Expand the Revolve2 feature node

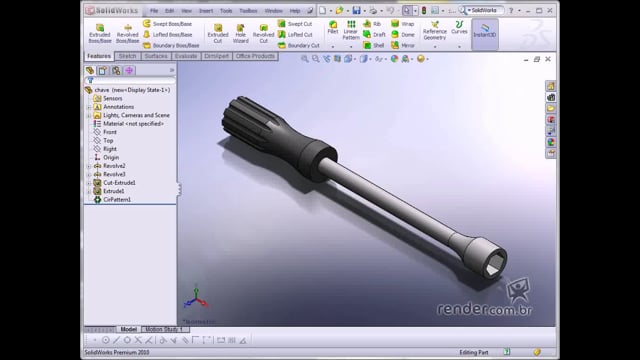(x=89, y=166)
